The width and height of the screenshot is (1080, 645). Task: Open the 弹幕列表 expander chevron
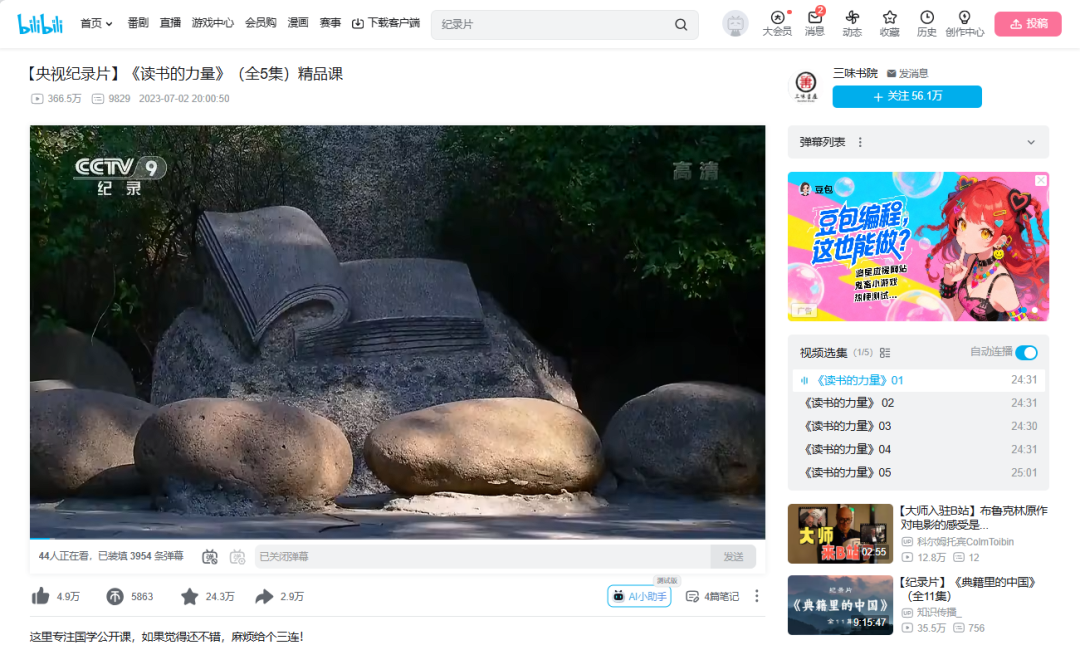(x=1032, y=142)
